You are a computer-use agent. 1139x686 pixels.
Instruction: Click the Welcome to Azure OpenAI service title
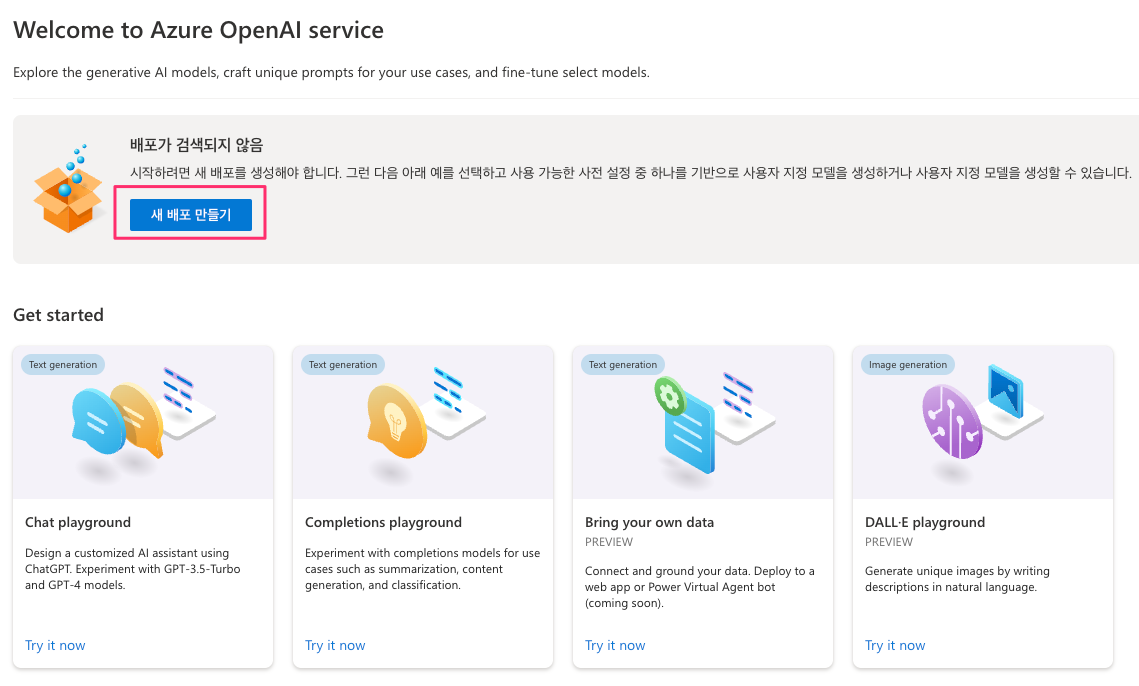pos(198,30)
